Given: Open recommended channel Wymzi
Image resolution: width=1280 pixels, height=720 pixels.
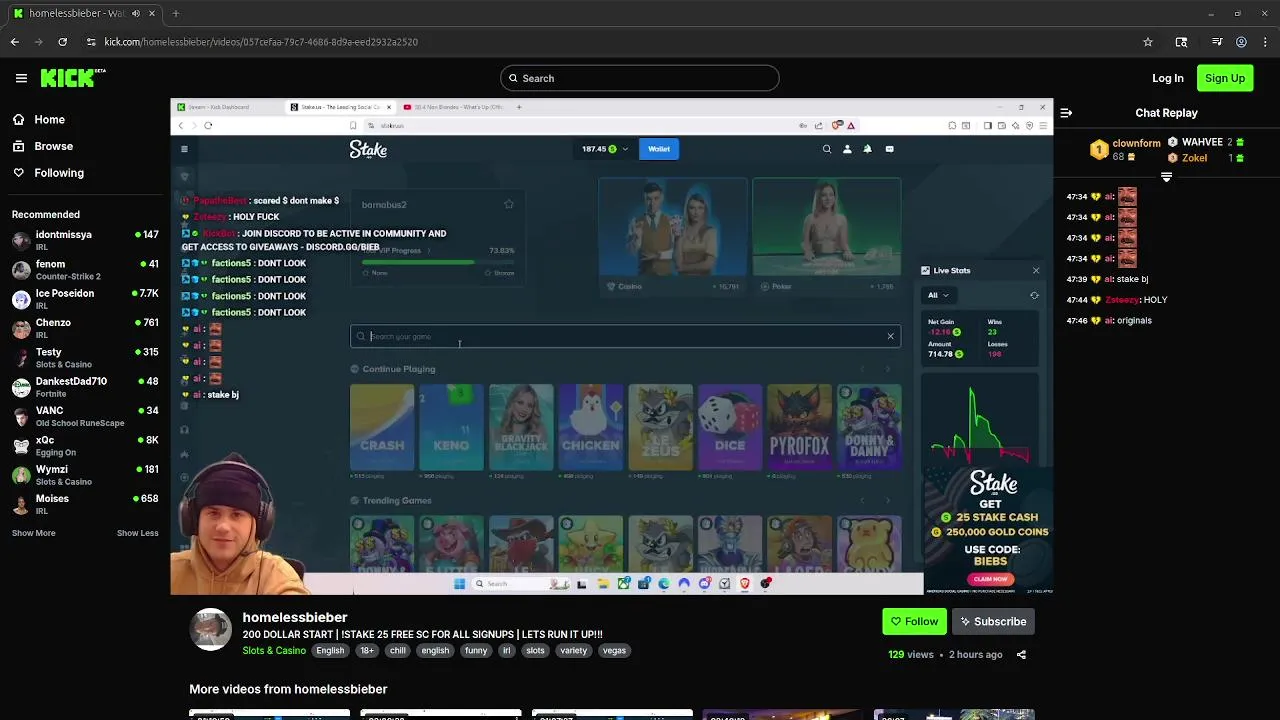Looking at the screenshot, I should coord(85,475).
